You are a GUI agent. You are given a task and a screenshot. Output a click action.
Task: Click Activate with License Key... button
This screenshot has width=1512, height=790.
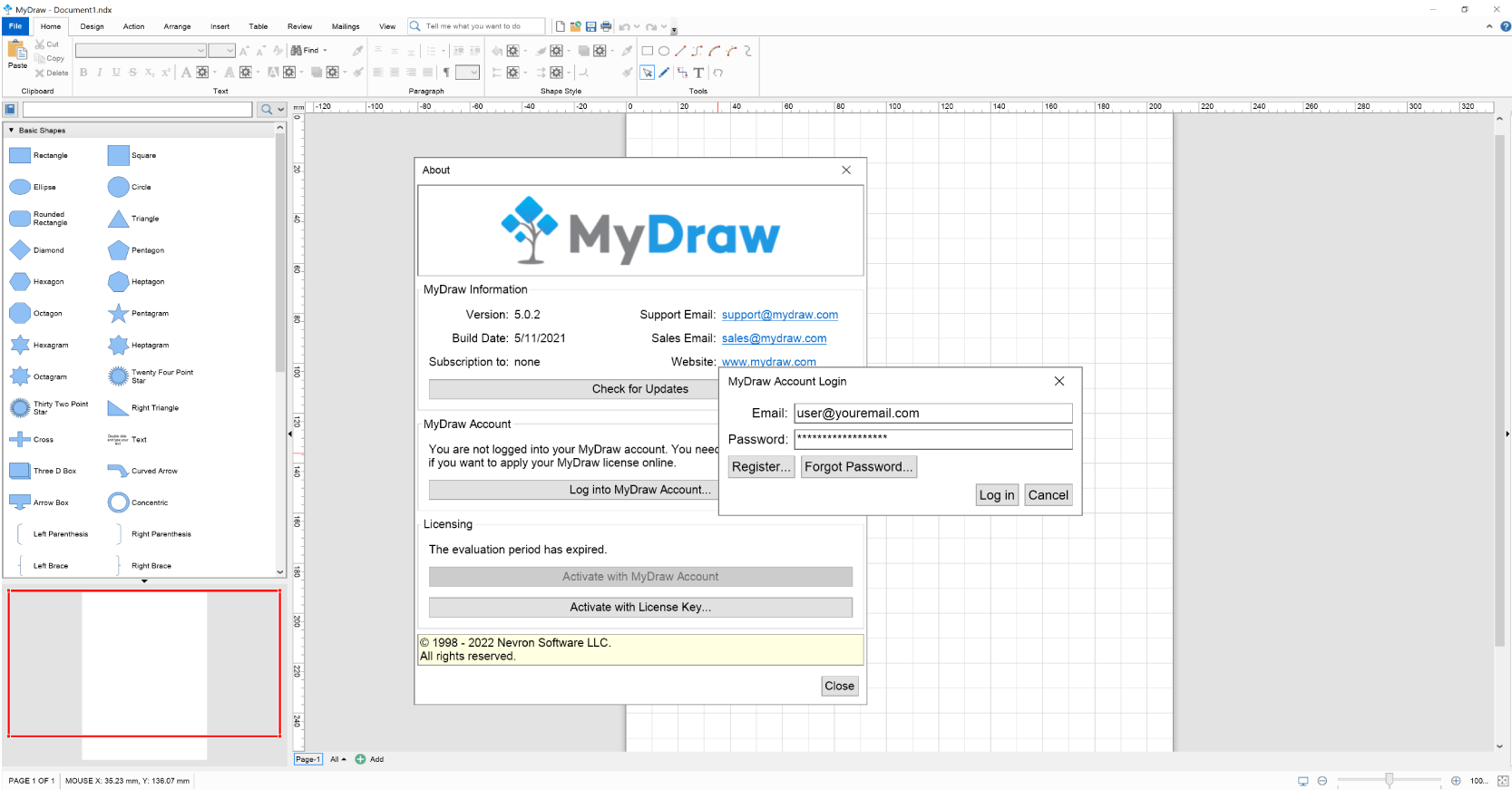(x=640, y=607)
